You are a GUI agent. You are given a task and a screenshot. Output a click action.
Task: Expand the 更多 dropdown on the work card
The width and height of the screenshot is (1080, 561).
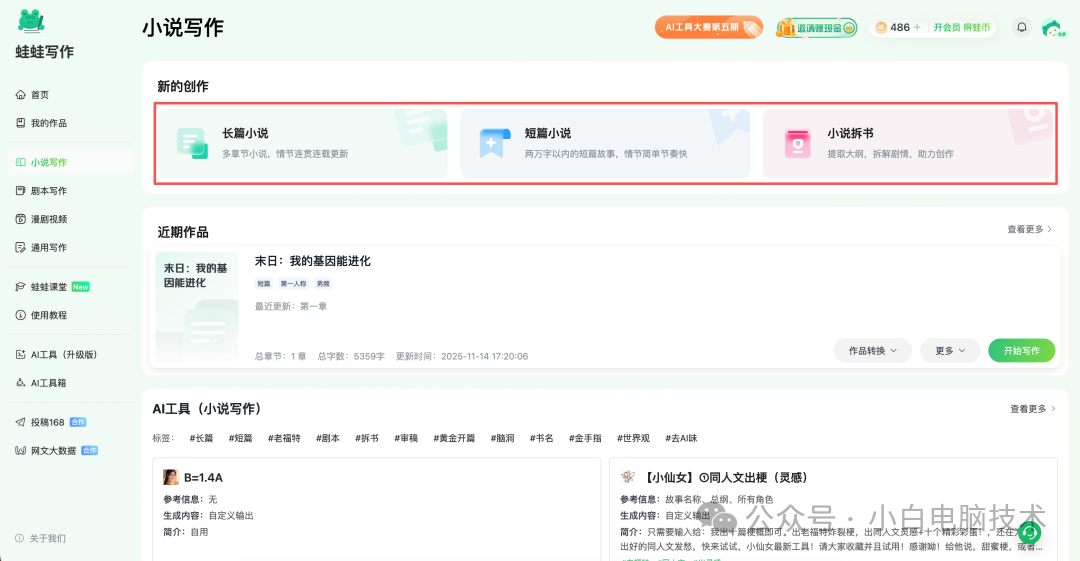pyautogui.click(x=950, y=351)
